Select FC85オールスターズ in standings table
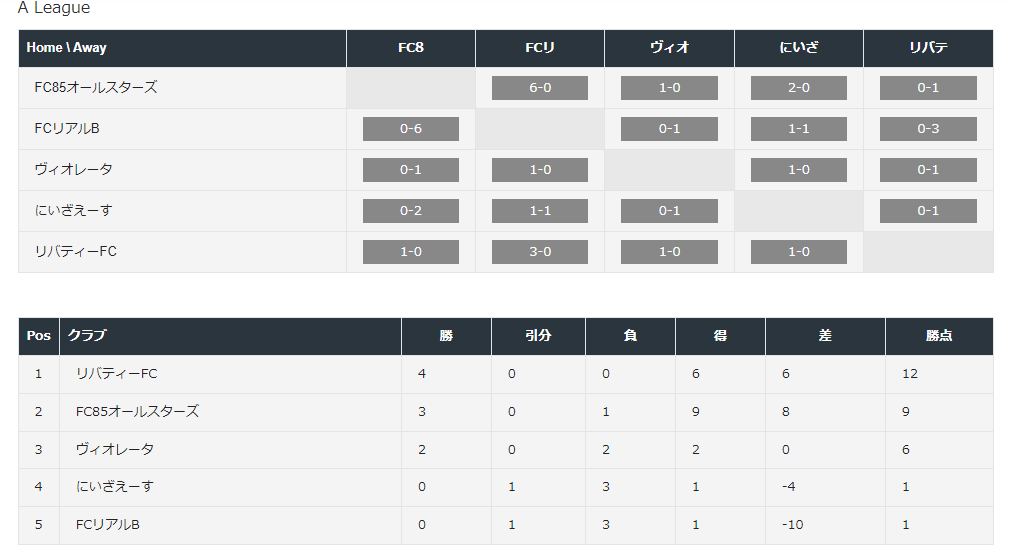 click(137, 411)
